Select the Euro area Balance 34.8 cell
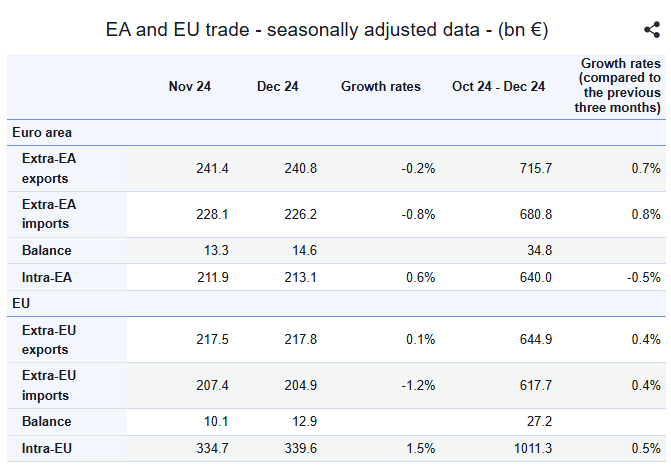 539,250
